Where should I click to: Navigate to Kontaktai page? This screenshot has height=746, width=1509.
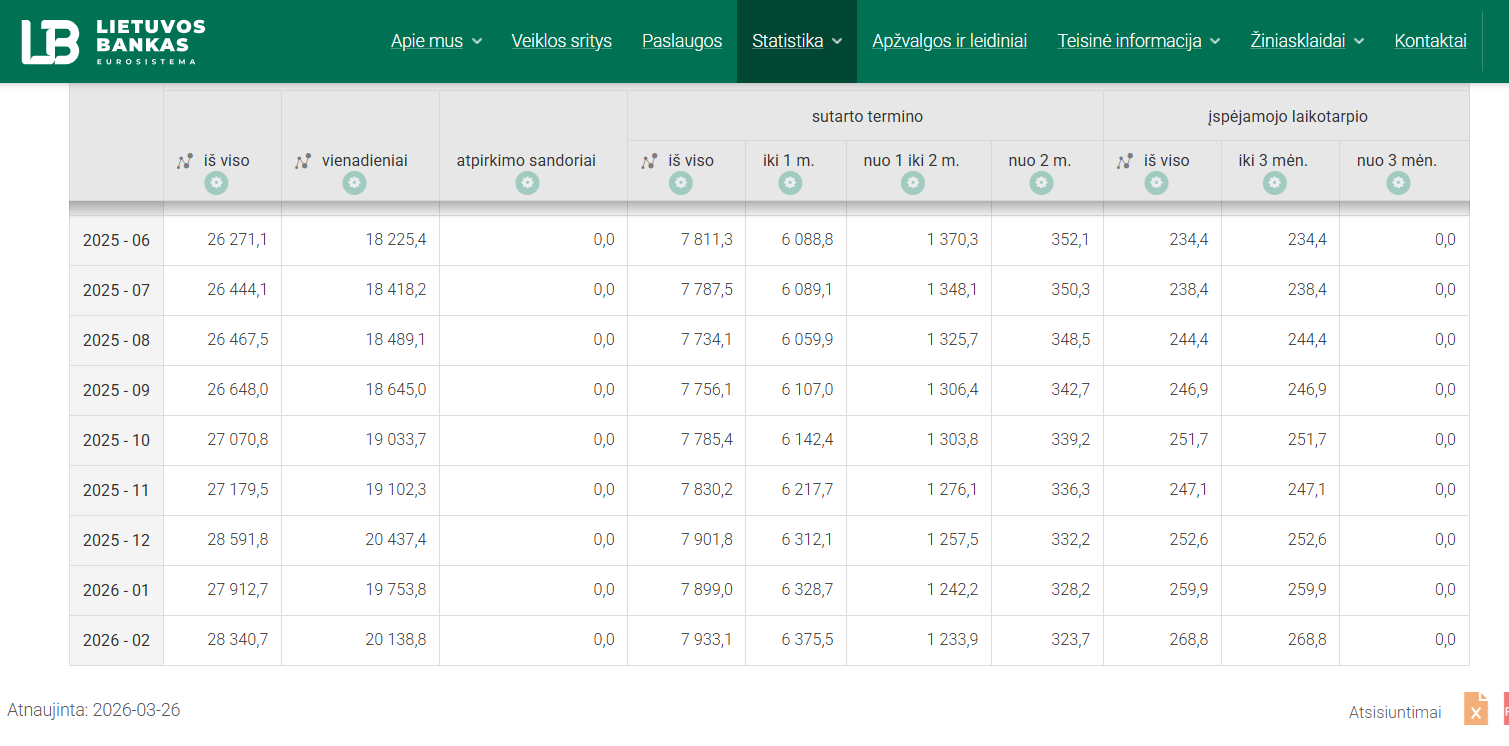(1430, 41)
